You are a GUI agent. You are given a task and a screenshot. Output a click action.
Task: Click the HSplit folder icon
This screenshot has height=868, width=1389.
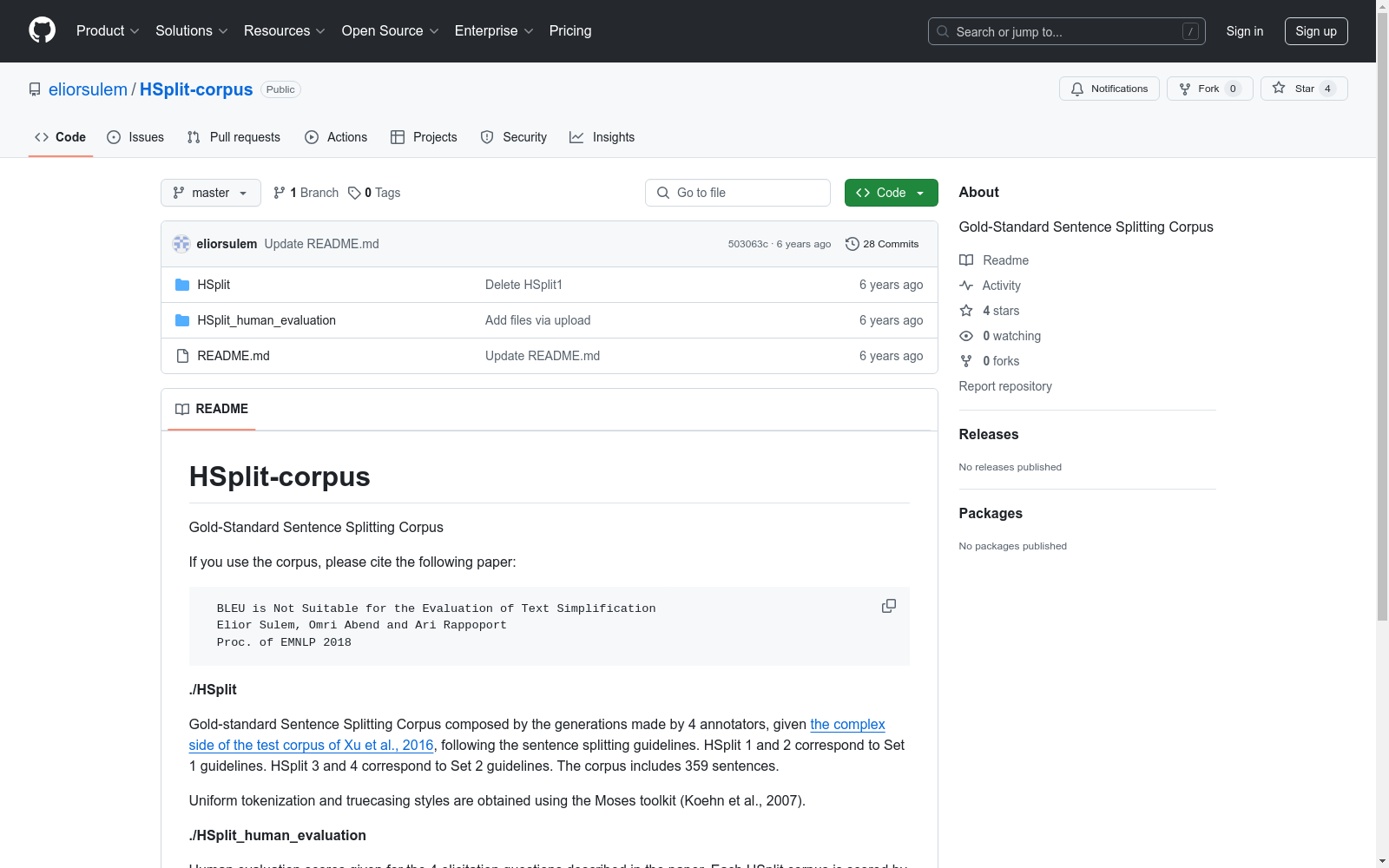(182, 285)
